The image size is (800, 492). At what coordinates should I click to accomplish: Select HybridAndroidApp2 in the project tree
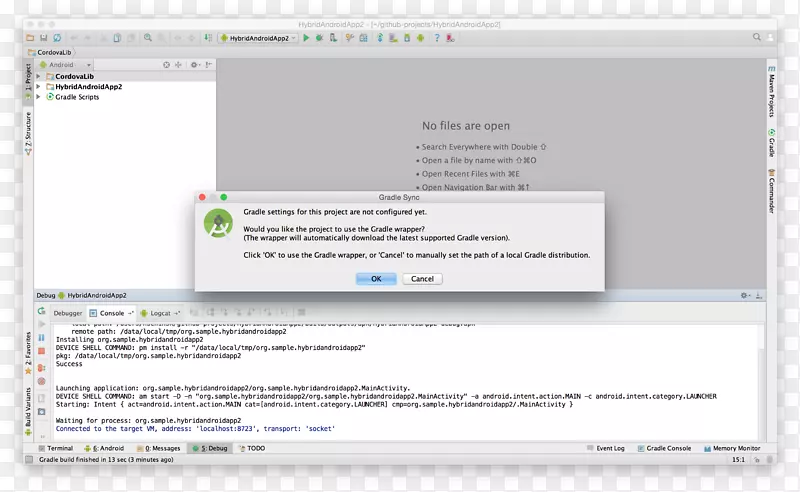(x=88, y=87)
